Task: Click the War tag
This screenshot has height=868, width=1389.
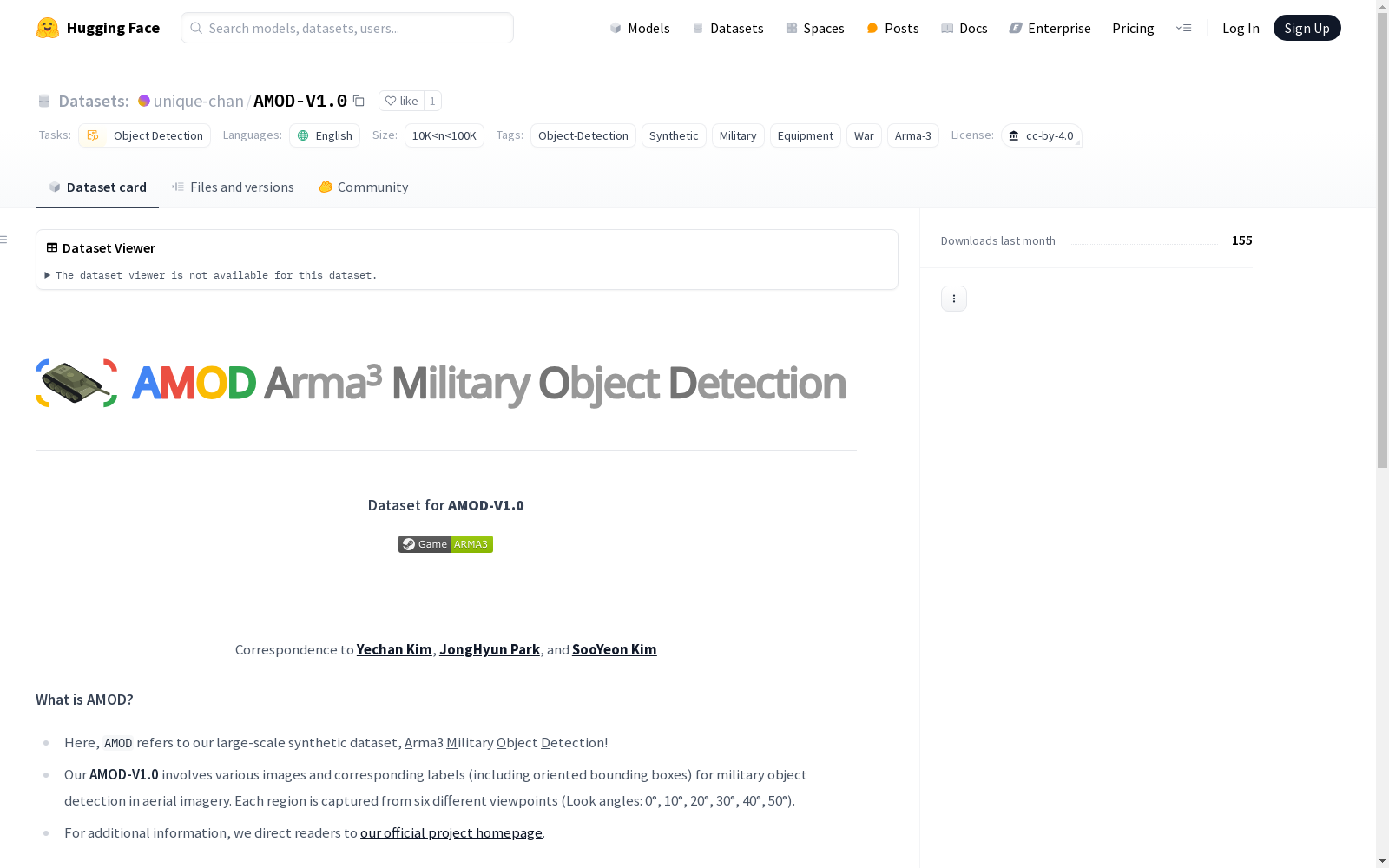Action: click(864, 135)
